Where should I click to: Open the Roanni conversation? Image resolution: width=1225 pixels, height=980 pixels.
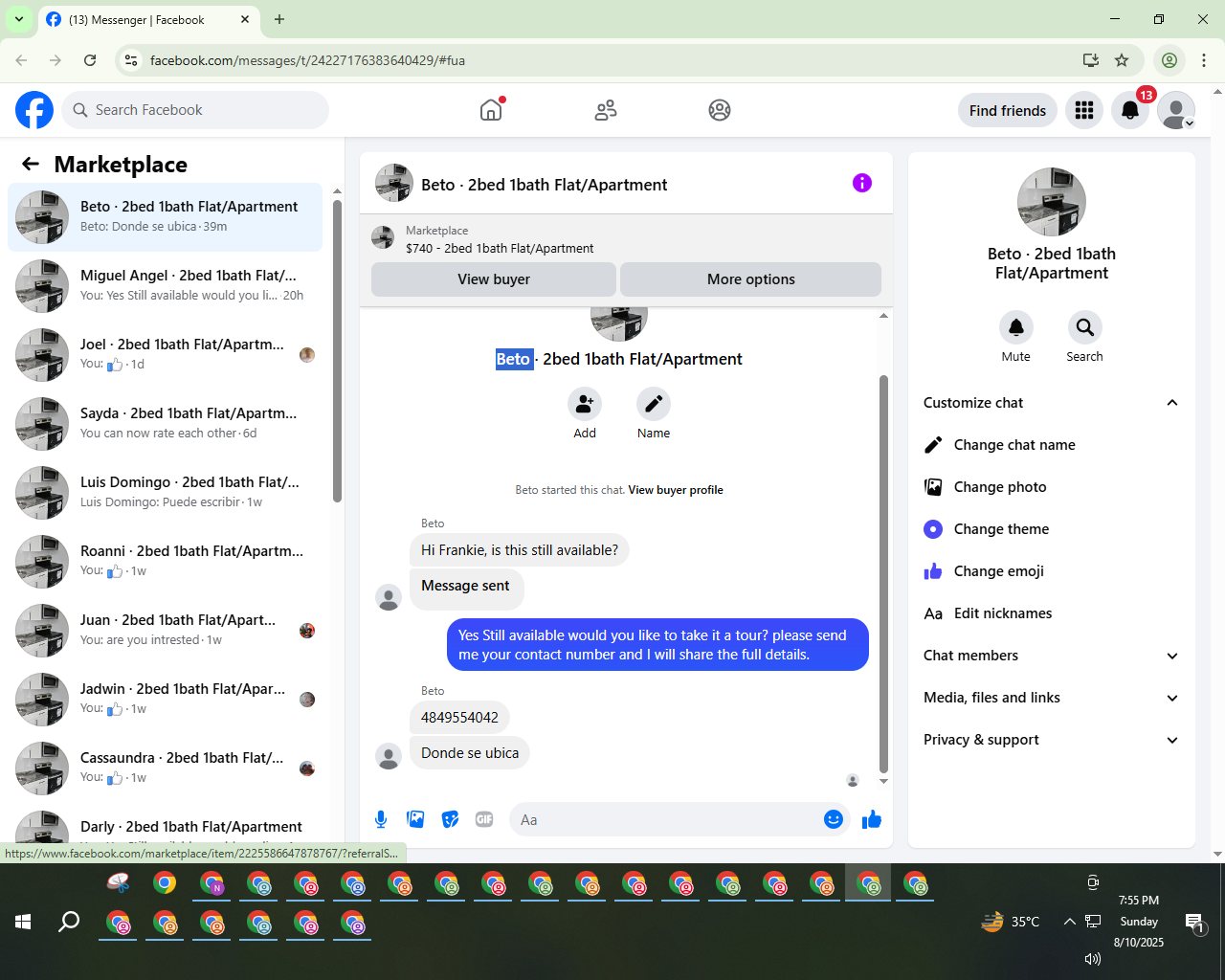point(165,562)
